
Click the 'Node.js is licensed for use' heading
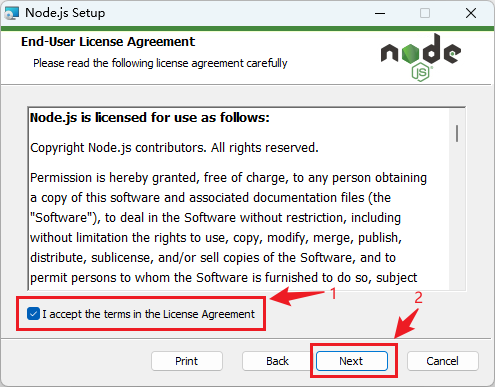[x=150, y=118]
